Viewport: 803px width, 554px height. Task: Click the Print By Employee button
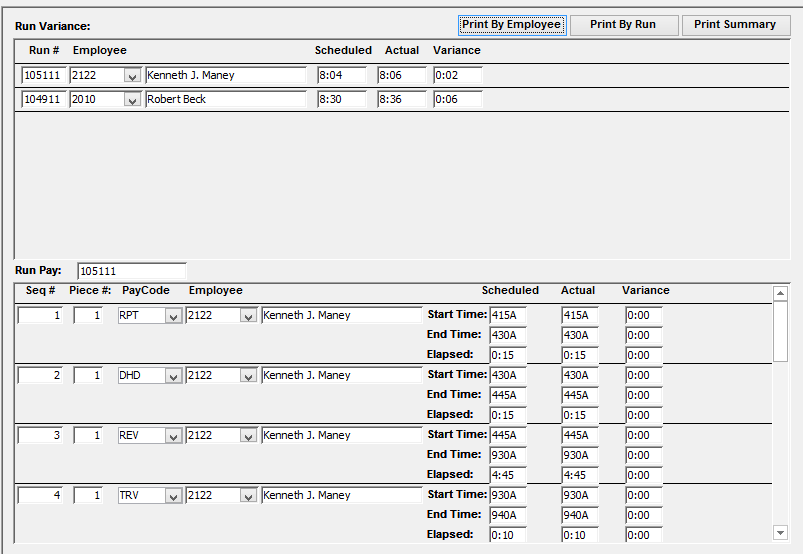click(511, 25)
